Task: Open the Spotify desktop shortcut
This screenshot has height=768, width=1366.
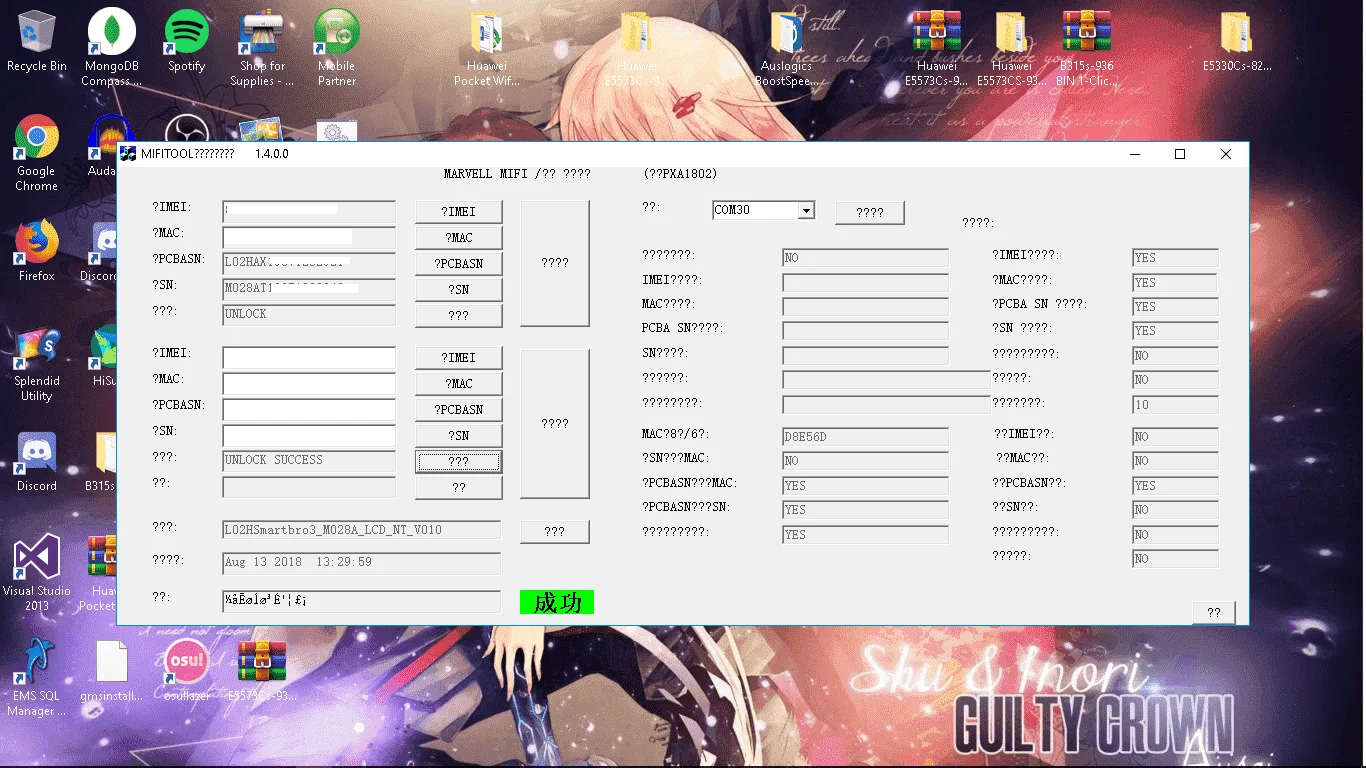Action: pos(186,42)
